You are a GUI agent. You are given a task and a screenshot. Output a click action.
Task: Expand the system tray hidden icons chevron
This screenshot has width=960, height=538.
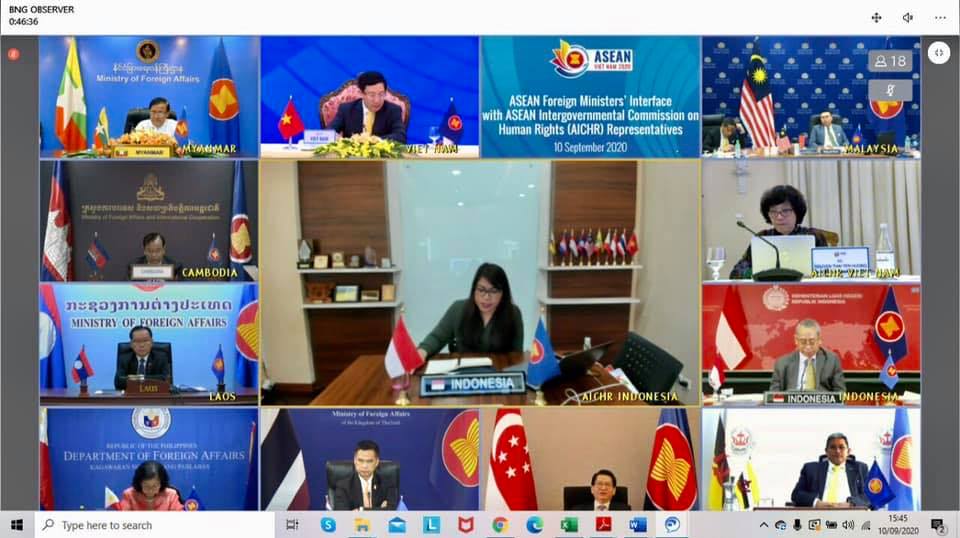coord(763,525)
